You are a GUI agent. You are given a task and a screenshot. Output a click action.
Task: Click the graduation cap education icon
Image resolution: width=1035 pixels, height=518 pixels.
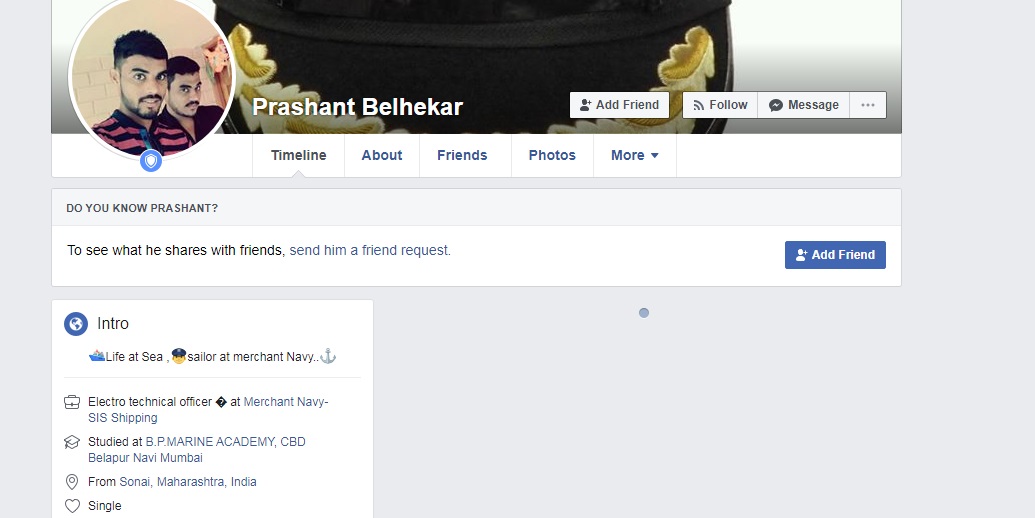point(72,442)
